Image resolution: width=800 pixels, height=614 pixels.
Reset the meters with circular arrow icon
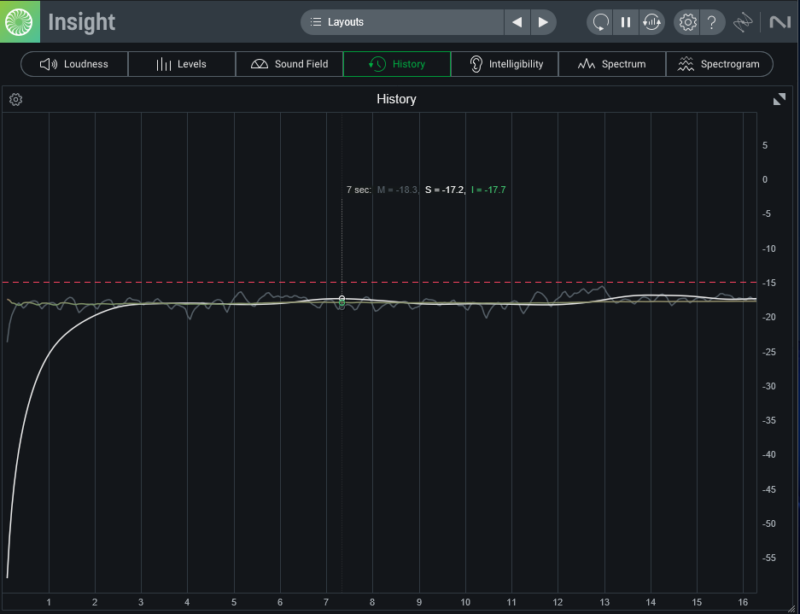click(x=600, y=22)
